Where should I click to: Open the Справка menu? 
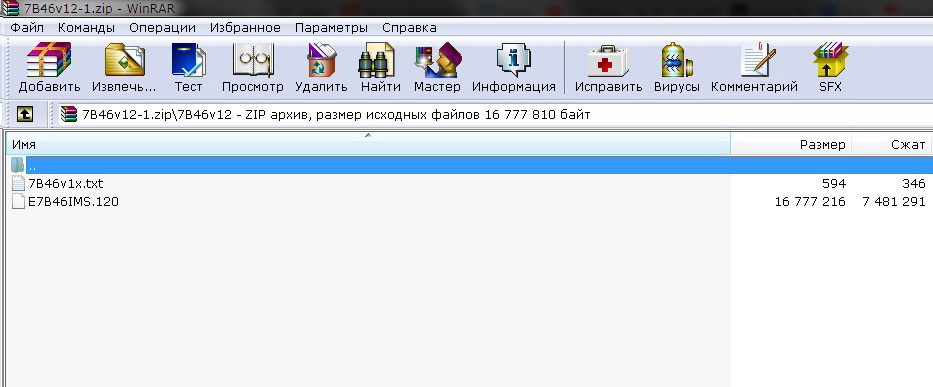coord(409,28)
